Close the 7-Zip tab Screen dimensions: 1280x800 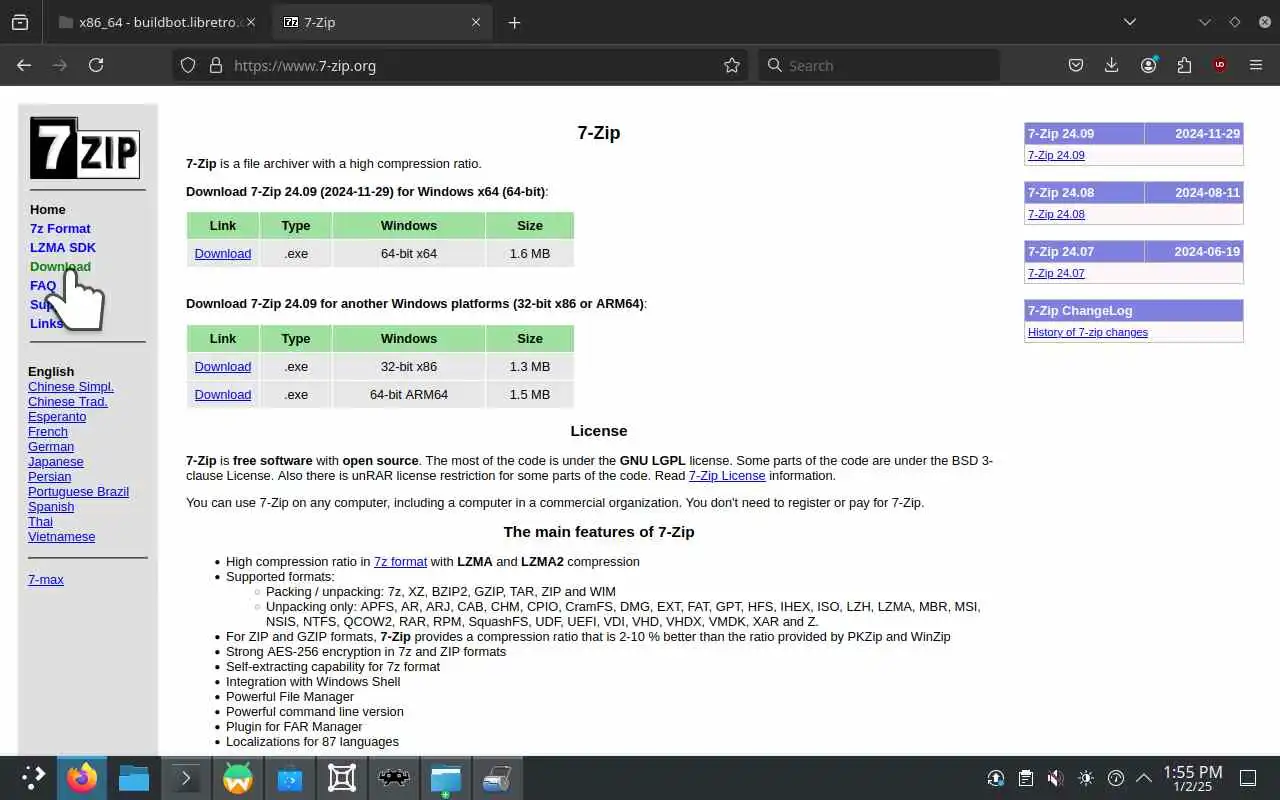point(476,22)
